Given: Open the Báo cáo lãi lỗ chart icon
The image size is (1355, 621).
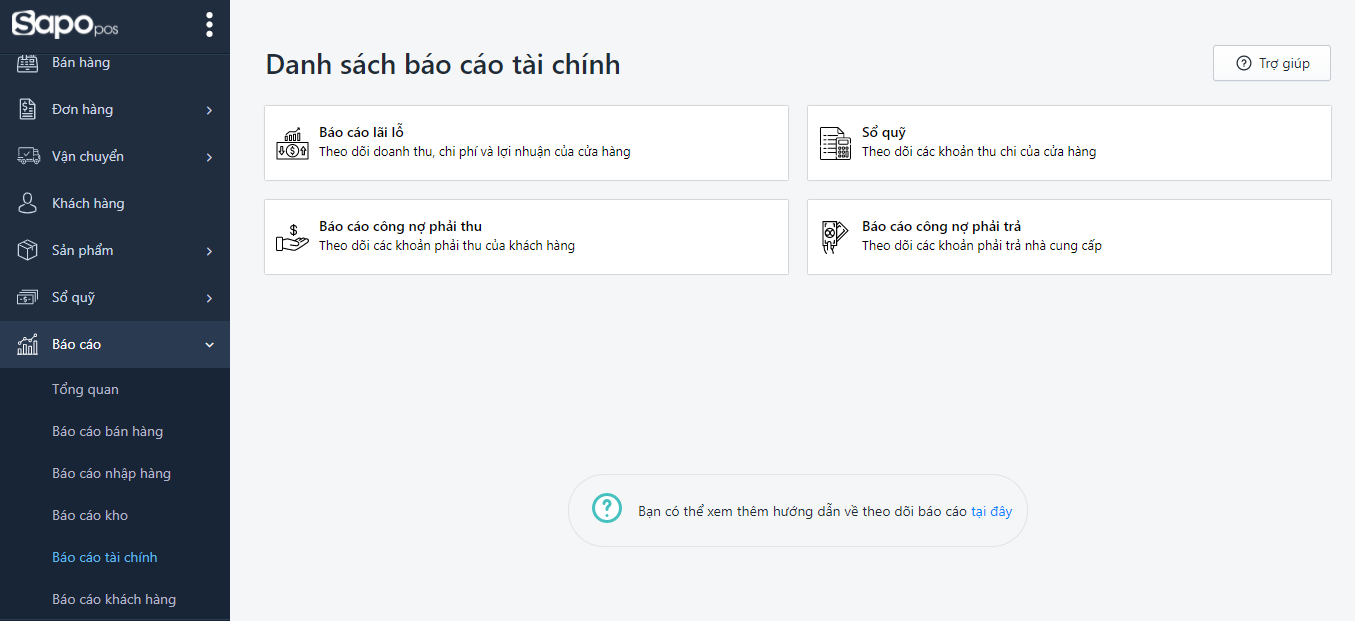Looking at the screenshot, I should tap(291, 142).
